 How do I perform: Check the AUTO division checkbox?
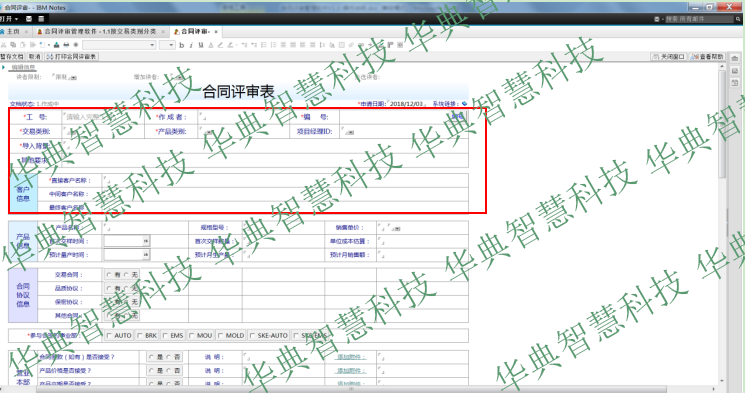click(x=109, y=335)
